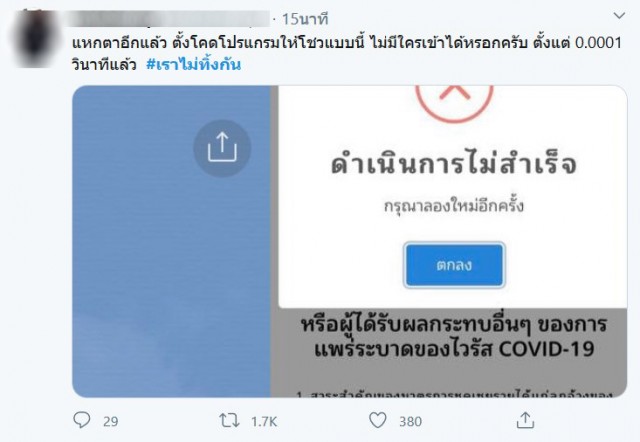Image resolution: width=640 pixels, height=442 pixels.
Task: Like the tweet with heart icon
Action: click(x=378, y=420)
